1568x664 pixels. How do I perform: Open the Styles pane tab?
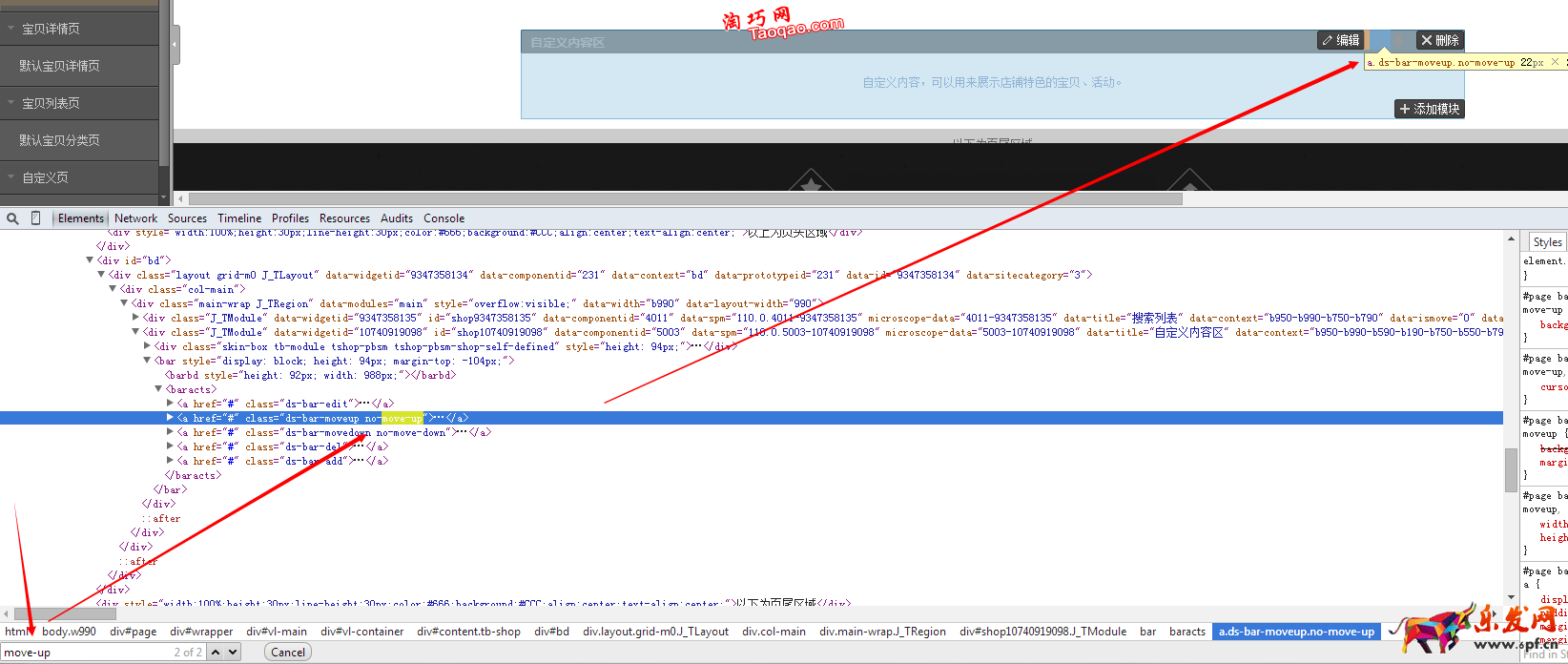point(1547,242)
